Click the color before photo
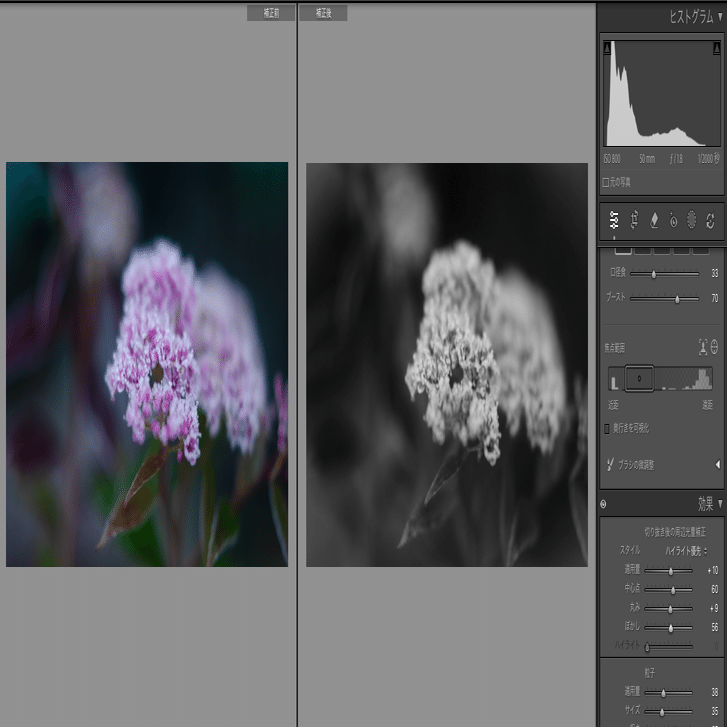The width and height of the screenshot is (727, 727). point(147,364)
